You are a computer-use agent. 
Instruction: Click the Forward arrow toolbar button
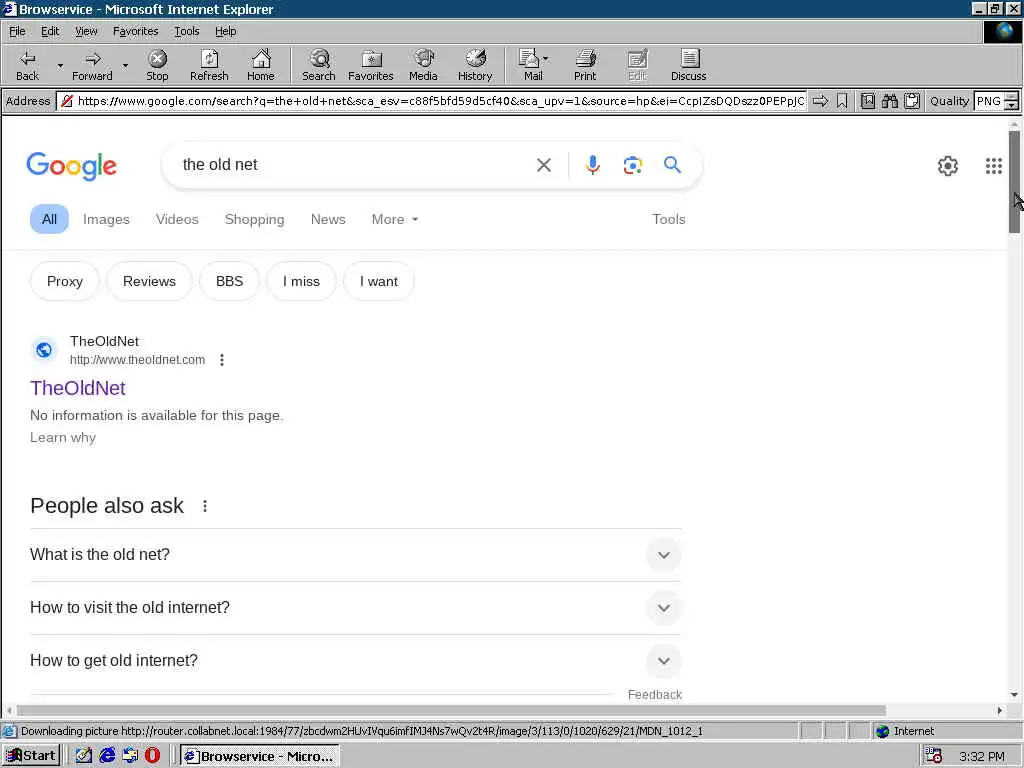(x=92, y=66)
